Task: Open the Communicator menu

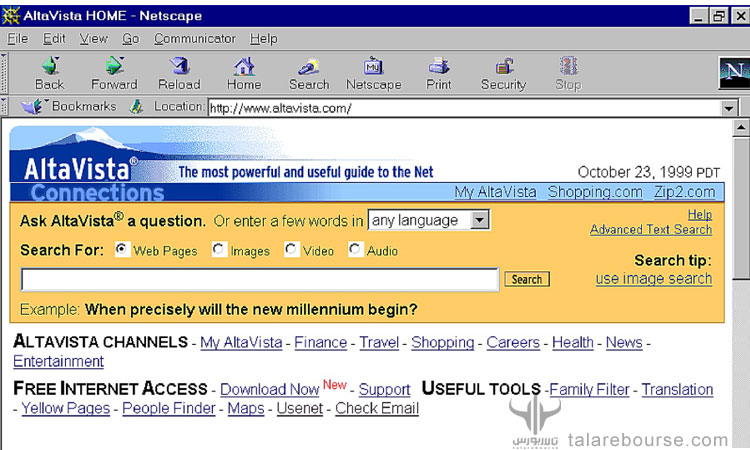Action: tap(195, 39)
